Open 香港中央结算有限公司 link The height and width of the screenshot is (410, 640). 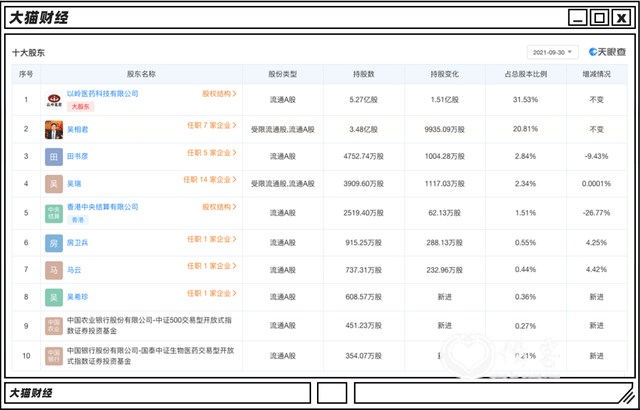point(102,207)
